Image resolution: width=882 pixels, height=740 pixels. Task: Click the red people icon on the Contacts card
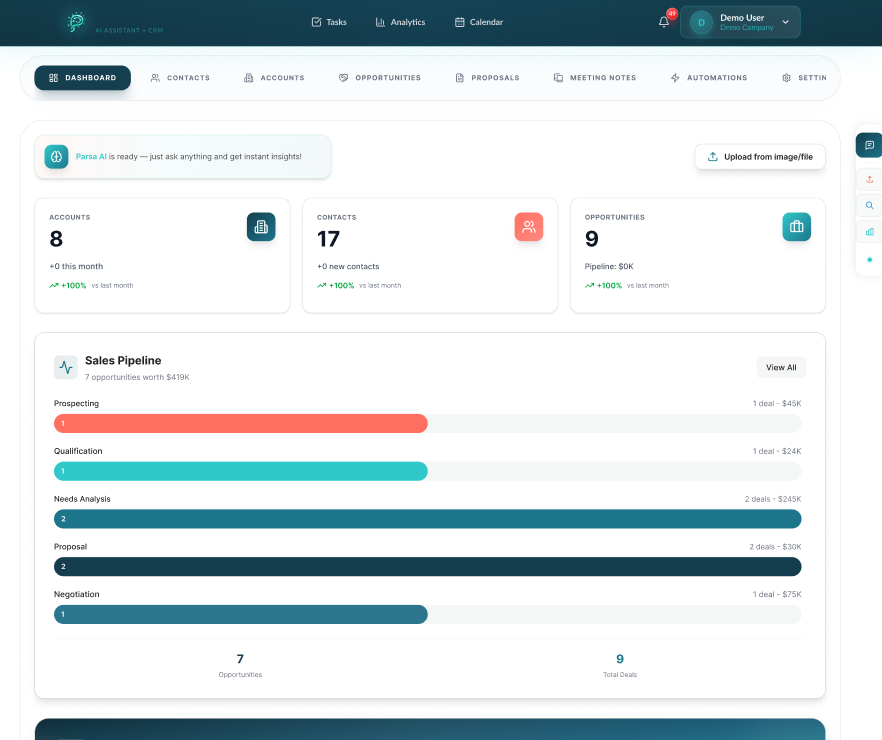click(529, 227)
